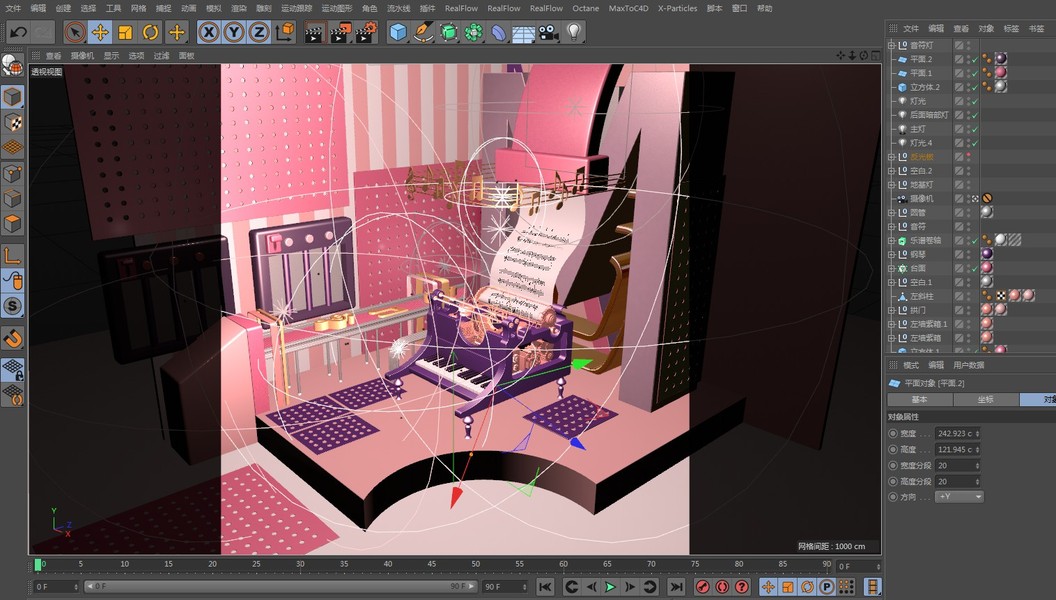This screenshot has height=600, width=1056.
Task: Expand the 乐谱卷轴 object
Action: pos(892,240)
